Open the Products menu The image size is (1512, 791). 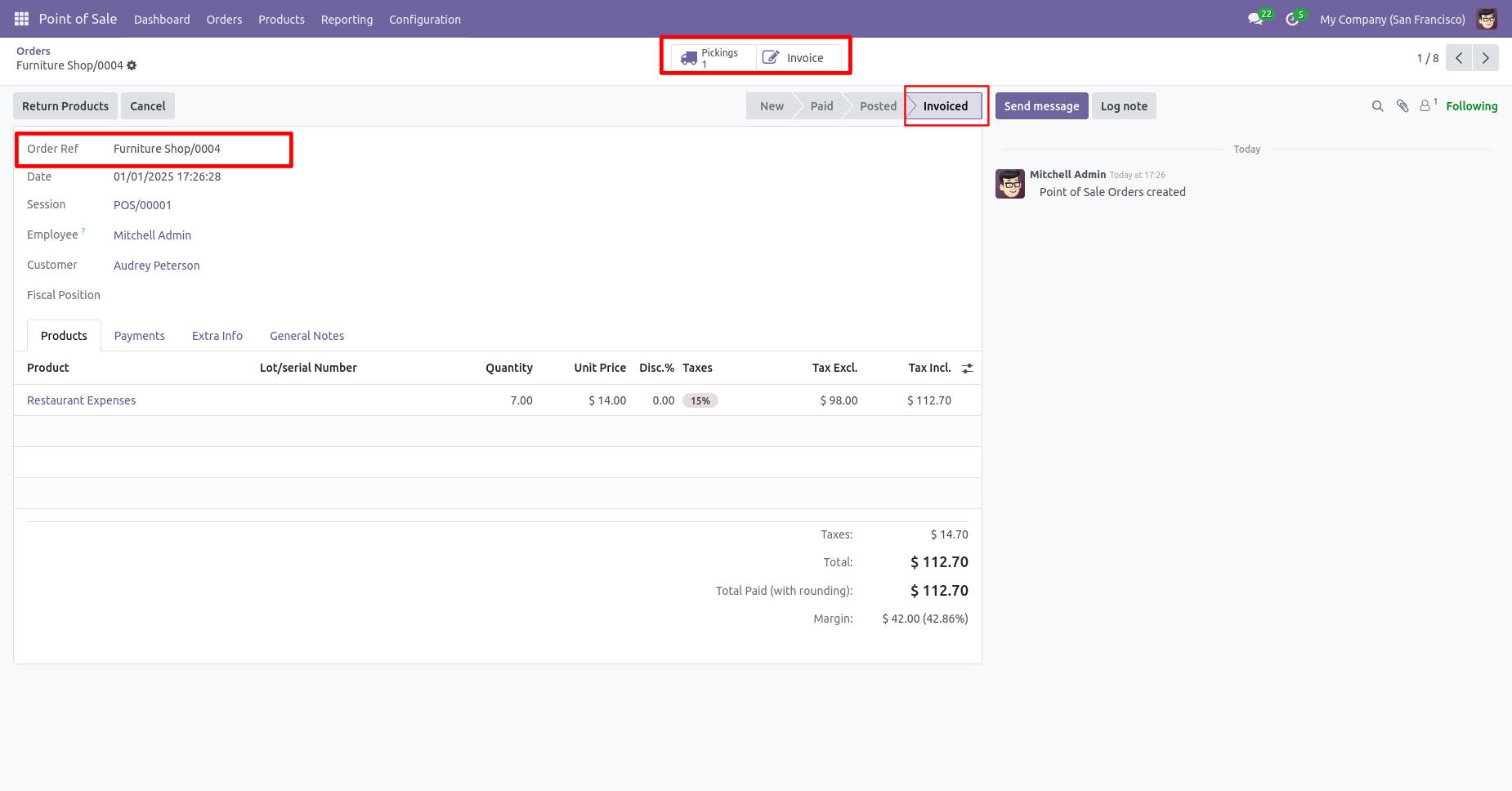pyautogui.click(x=281, y=20)
